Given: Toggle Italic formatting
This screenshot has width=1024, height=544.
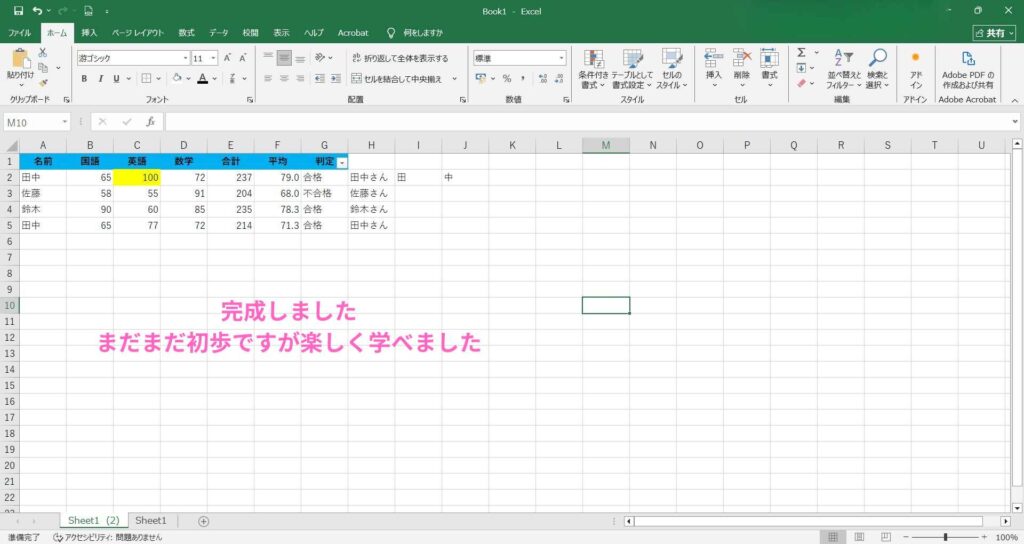Looking at the screenshot, I should pos(101,78).
